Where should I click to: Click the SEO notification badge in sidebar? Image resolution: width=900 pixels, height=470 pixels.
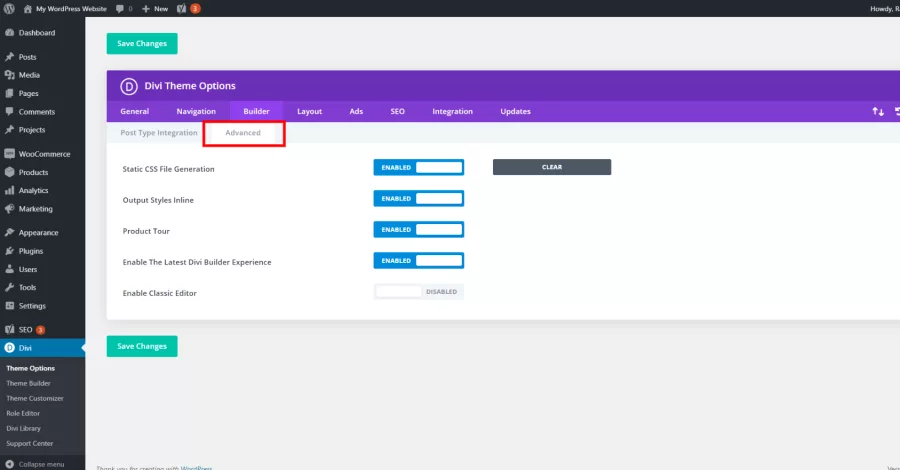tap(40, 330)
